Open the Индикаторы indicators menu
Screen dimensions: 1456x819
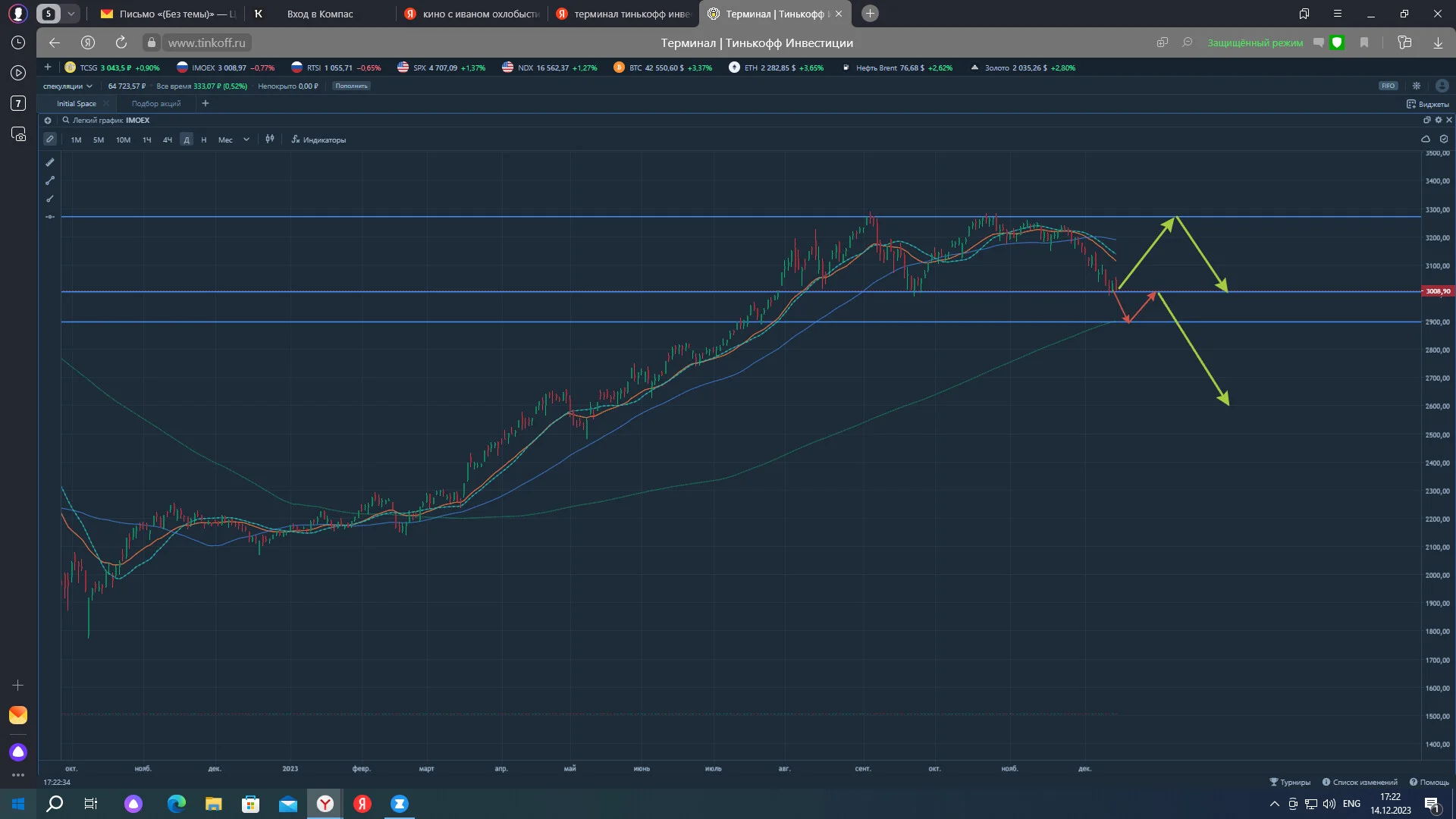tap(318, 140)
